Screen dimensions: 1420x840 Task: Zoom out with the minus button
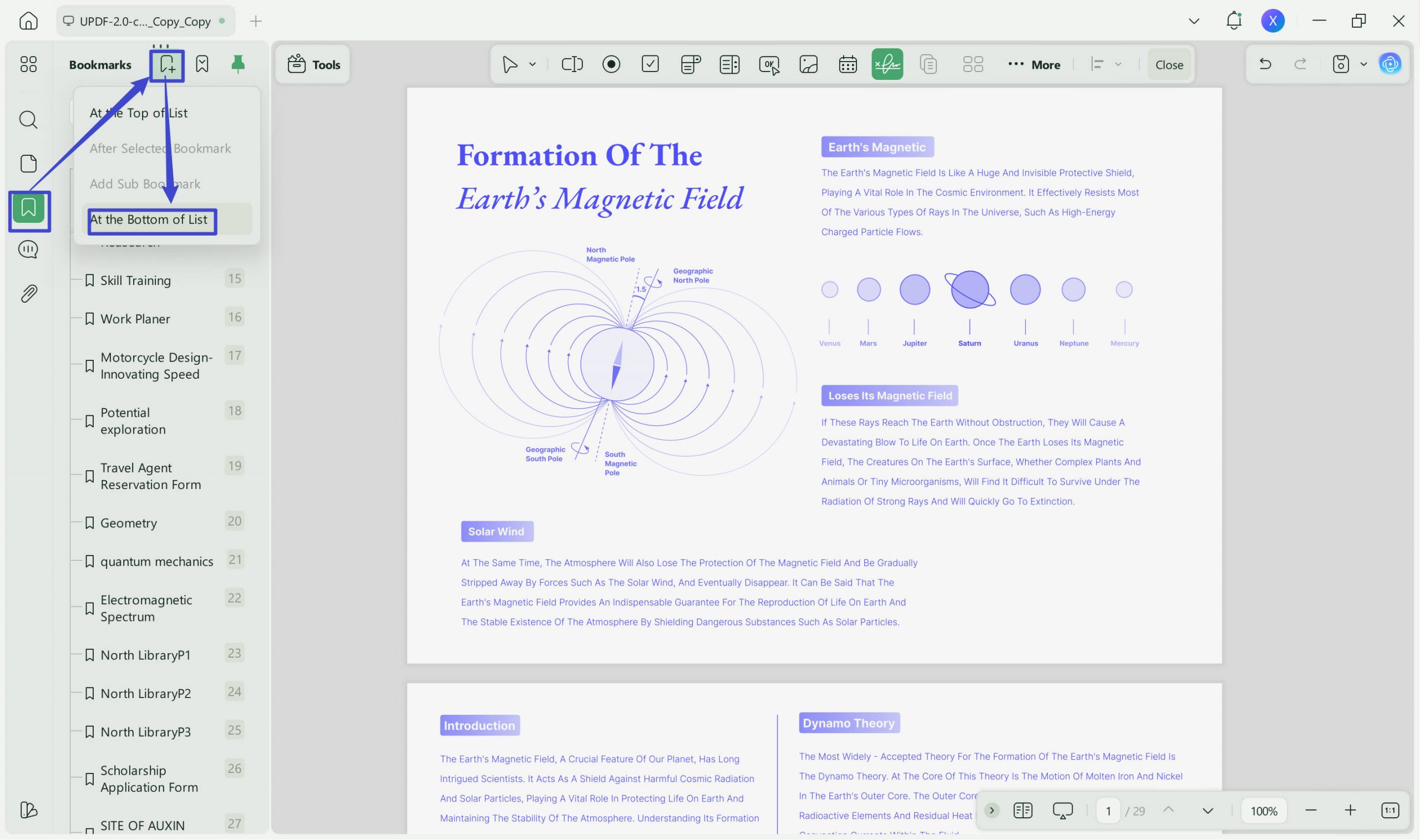[1311, 811]
